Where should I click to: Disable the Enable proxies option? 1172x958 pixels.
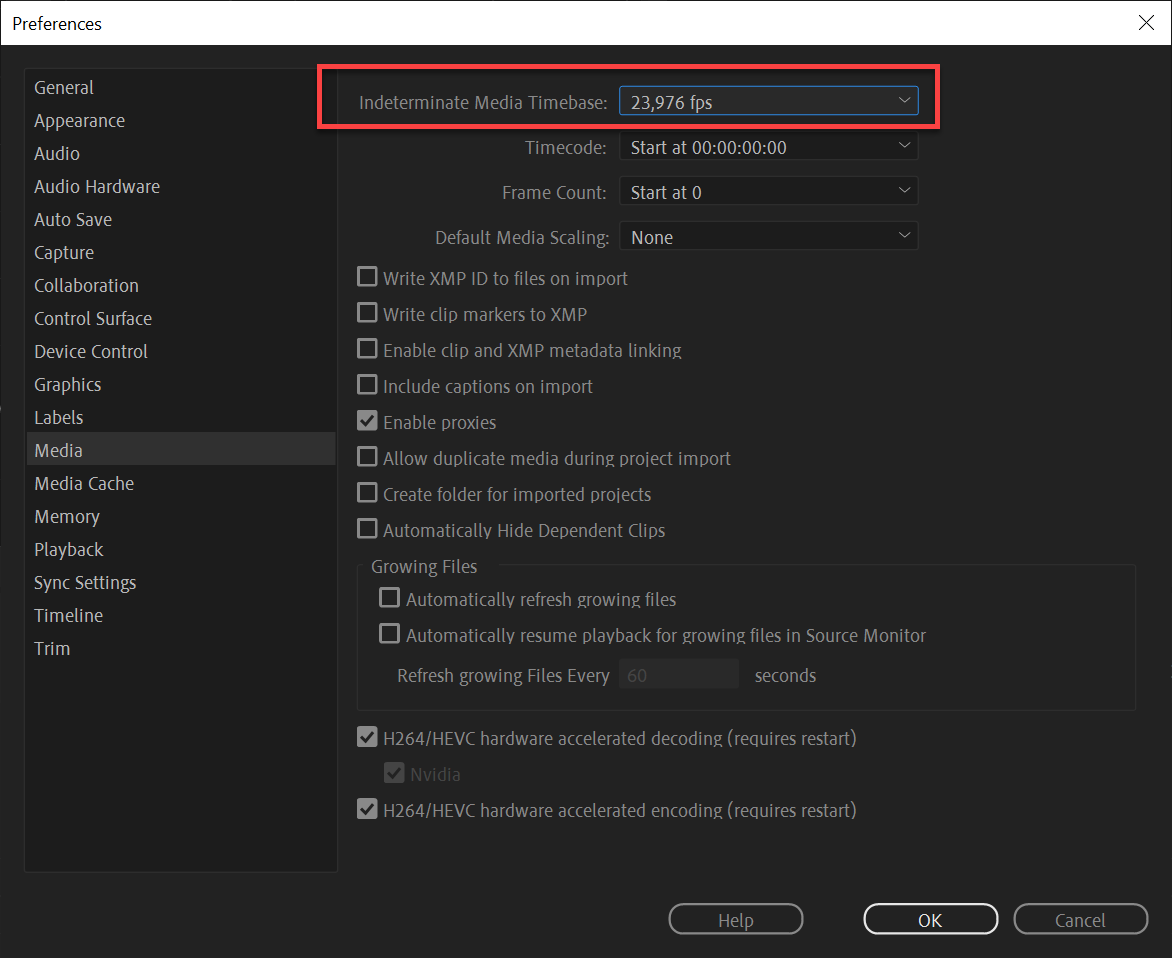pyautogui.click(x=367, y=421)
